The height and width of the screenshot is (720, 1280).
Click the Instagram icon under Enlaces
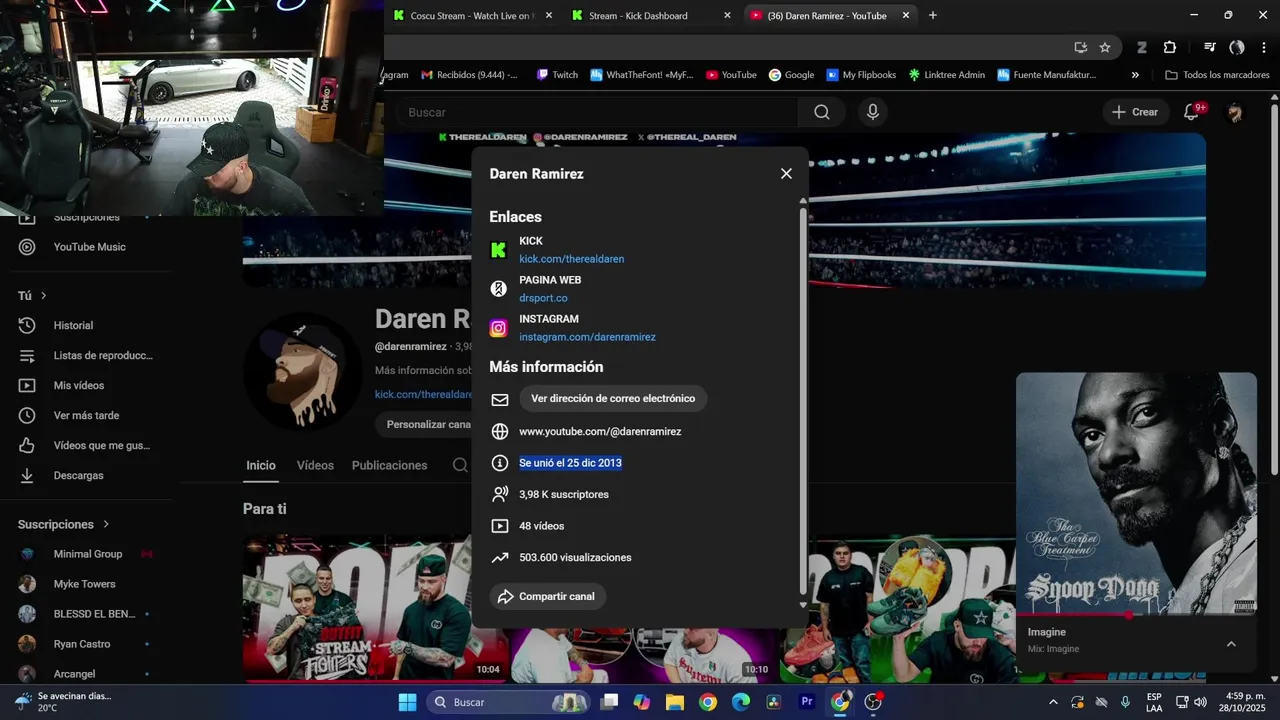point(498,328)
